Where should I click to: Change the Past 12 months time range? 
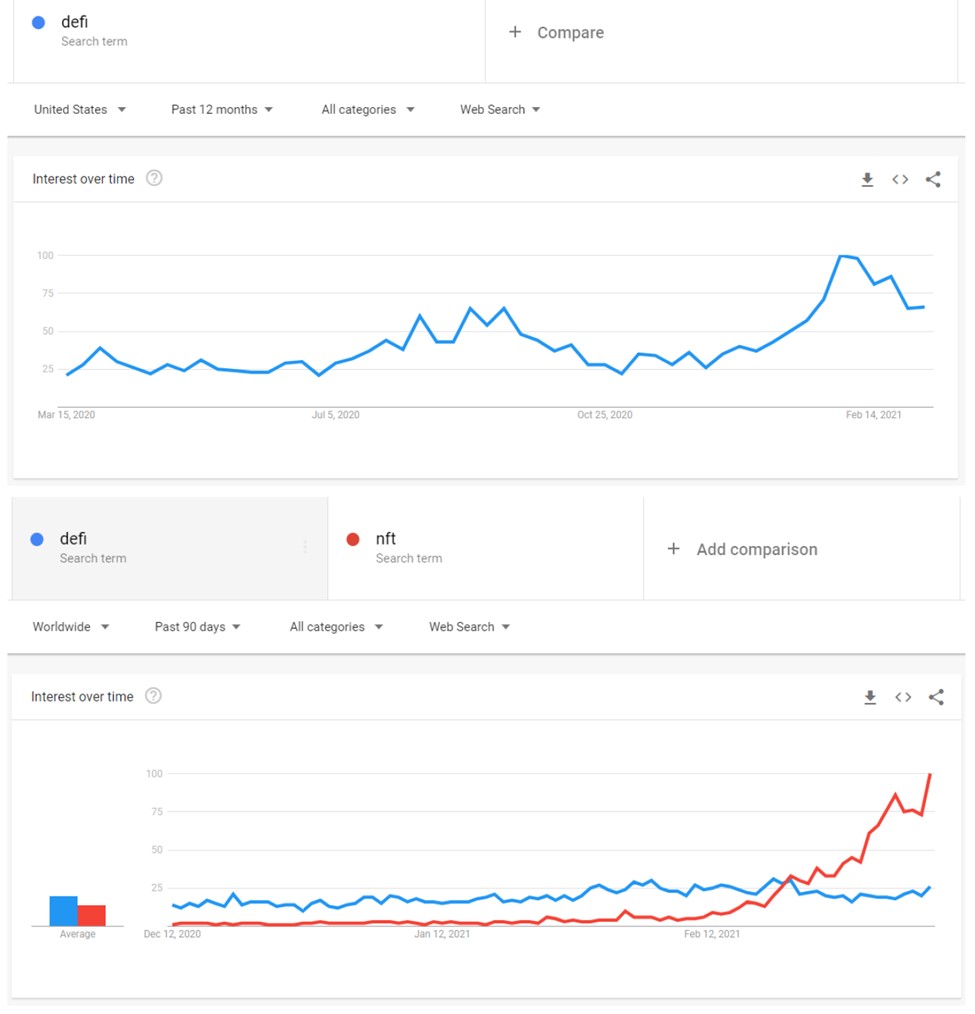(222, 109)
